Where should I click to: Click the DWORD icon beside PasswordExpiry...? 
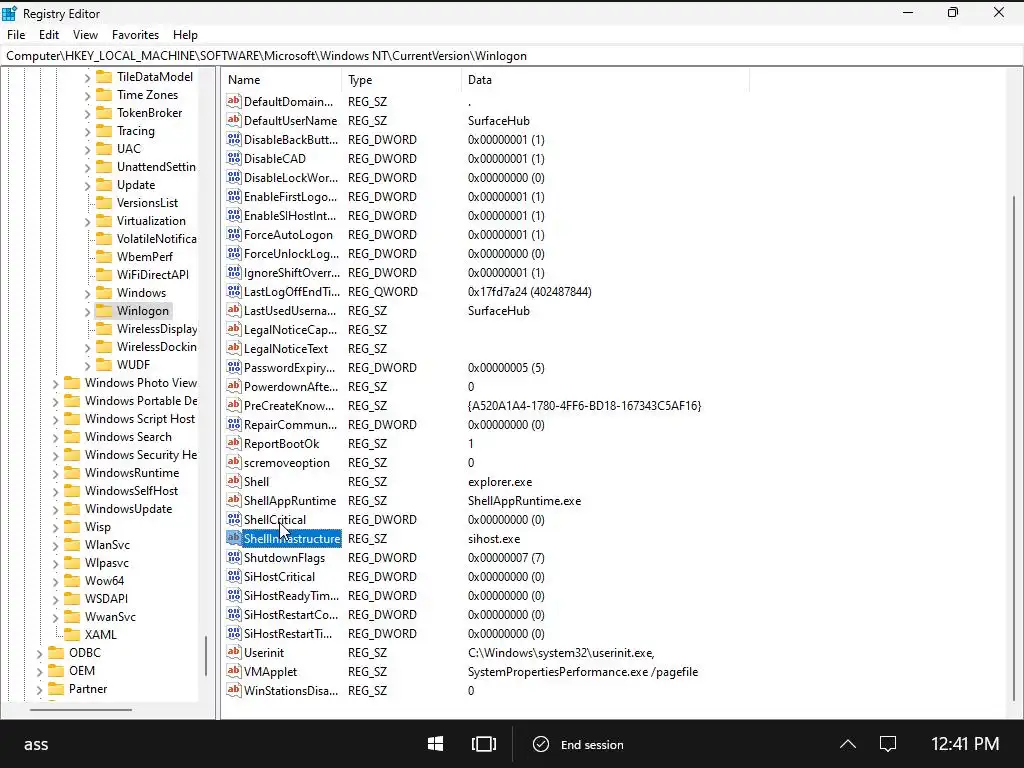[234, 367]
